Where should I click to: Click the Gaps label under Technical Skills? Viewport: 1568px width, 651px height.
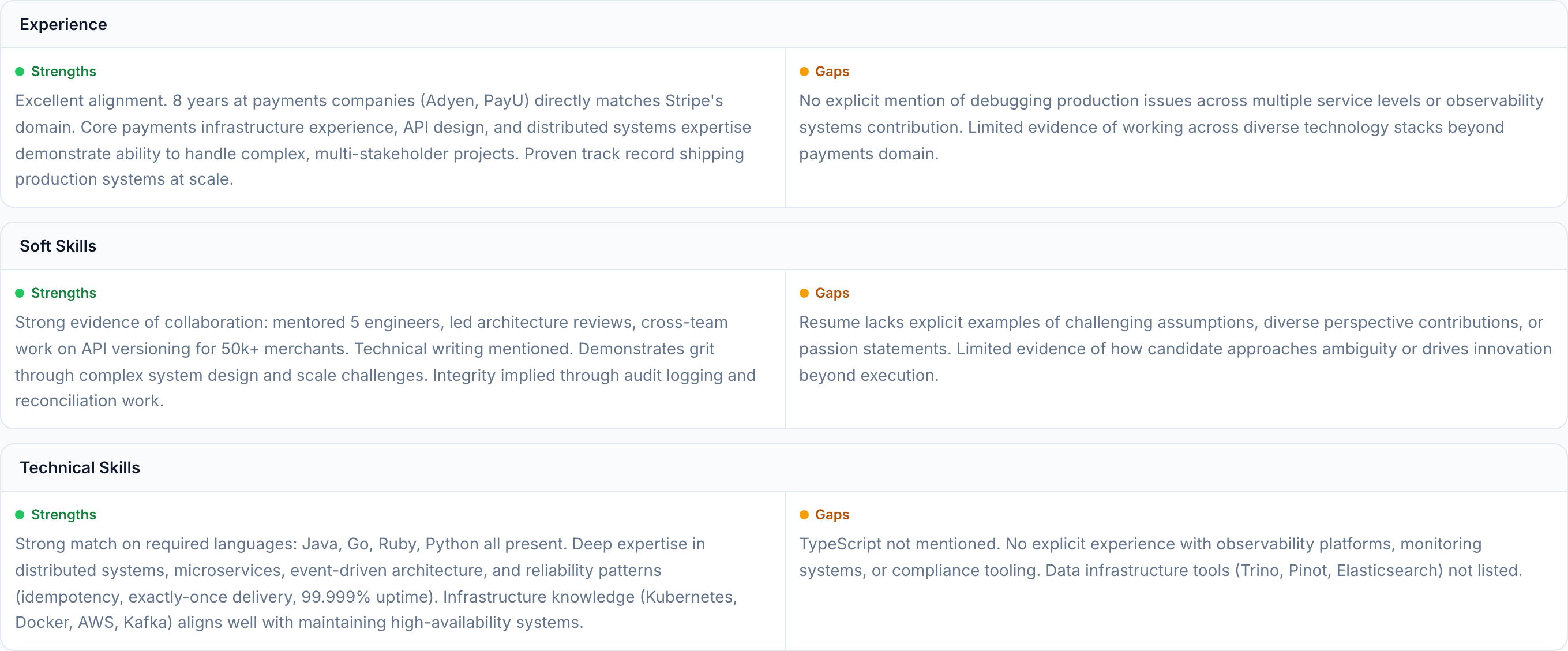pos(831,515)
